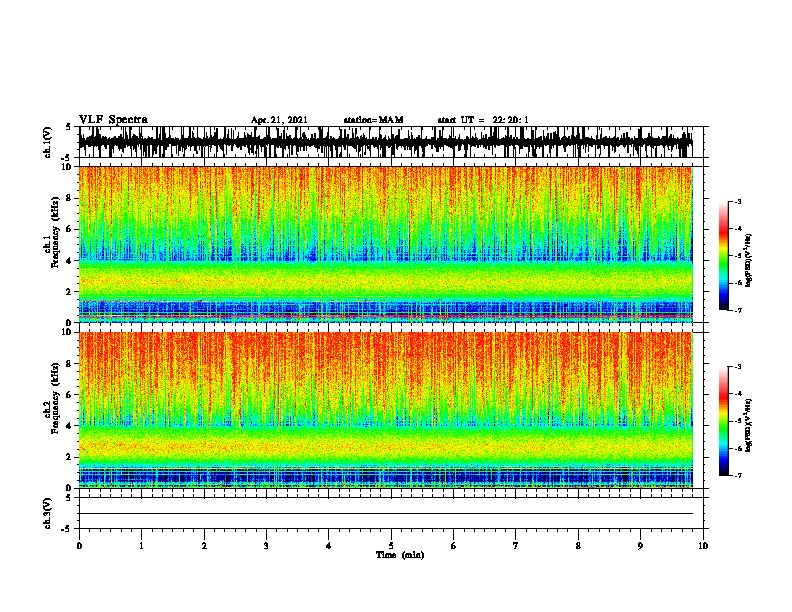Click the "Time (min)" x-axis label
Screen dimensions: 792x612
pos(400,555)
